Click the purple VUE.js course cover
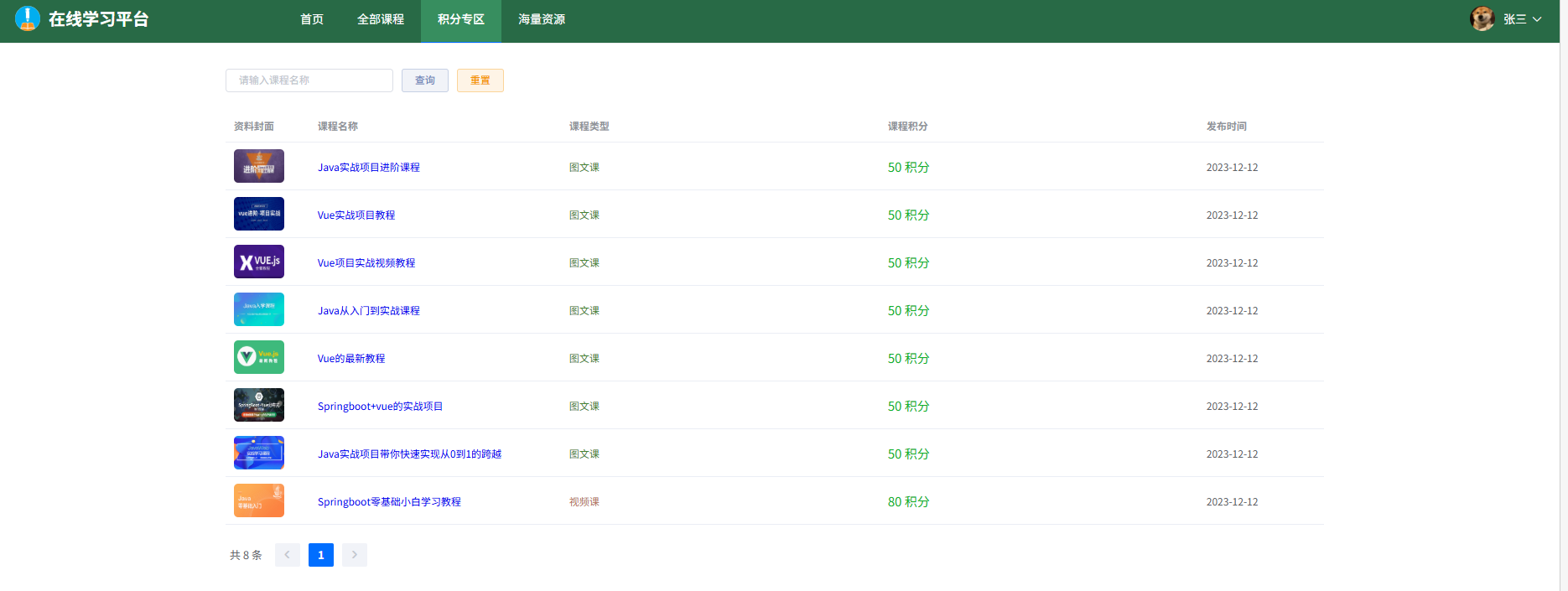The image size is (1568, 591). (258, 262)
